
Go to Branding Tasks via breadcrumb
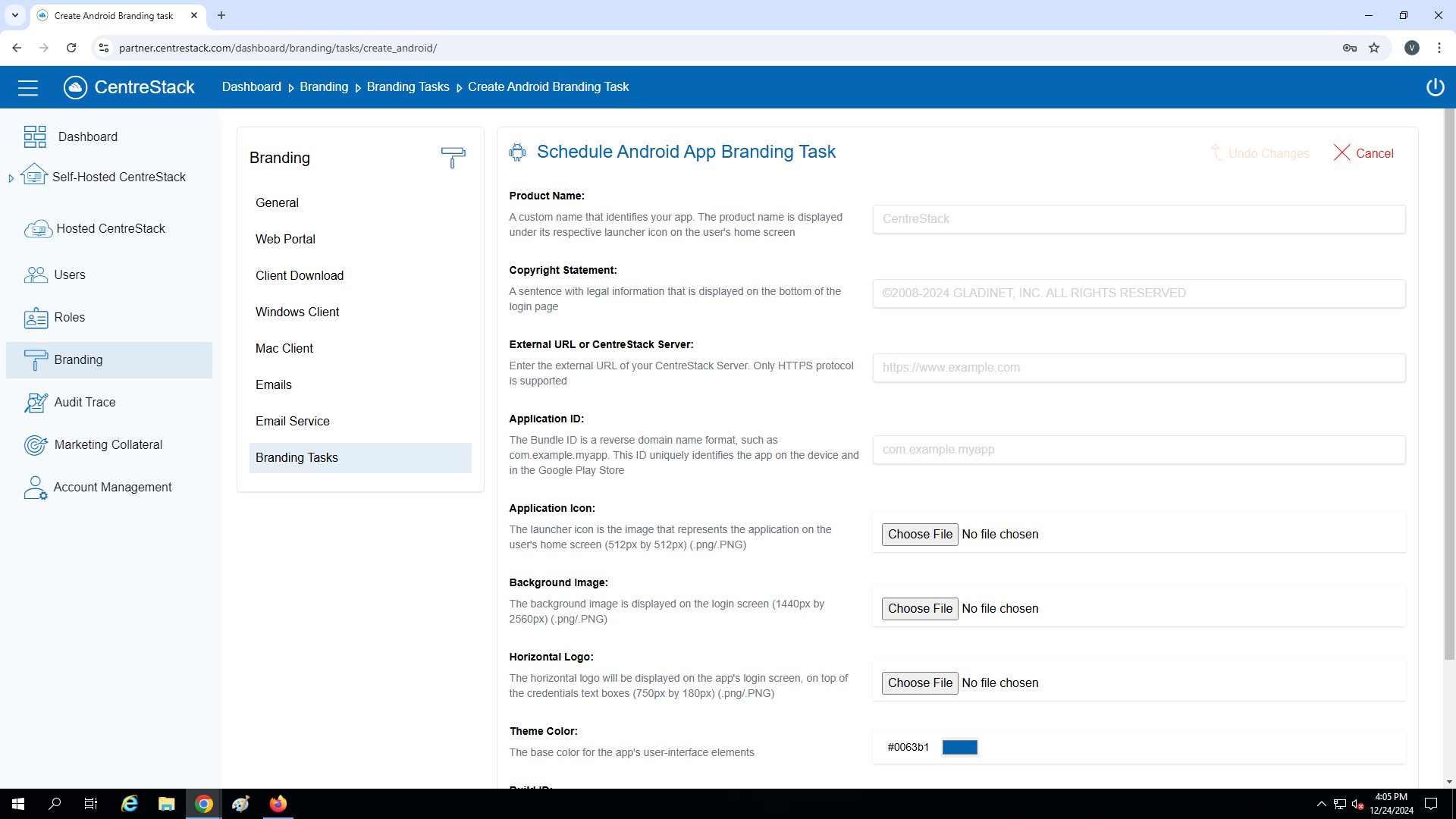[408, 87]
